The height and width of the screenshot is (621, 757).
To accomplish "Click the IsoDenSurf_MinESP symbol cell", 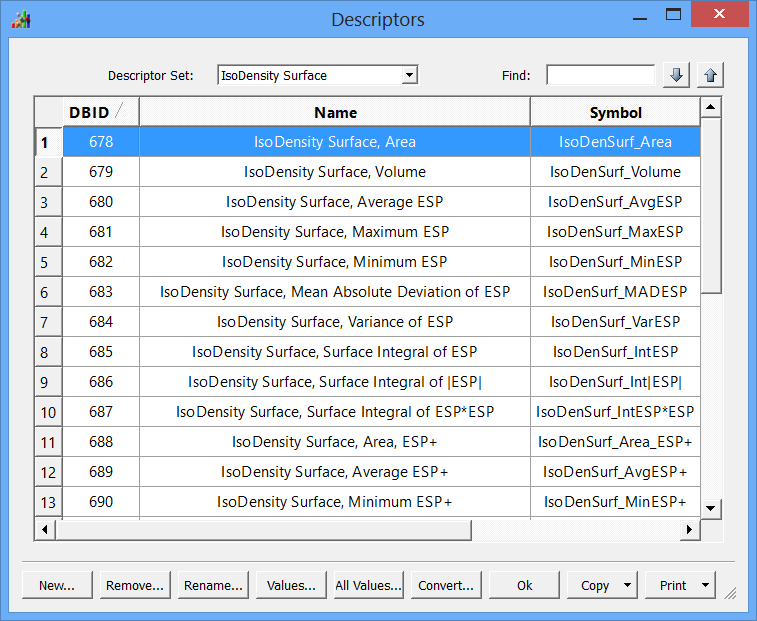I will (x=616, y=262).
